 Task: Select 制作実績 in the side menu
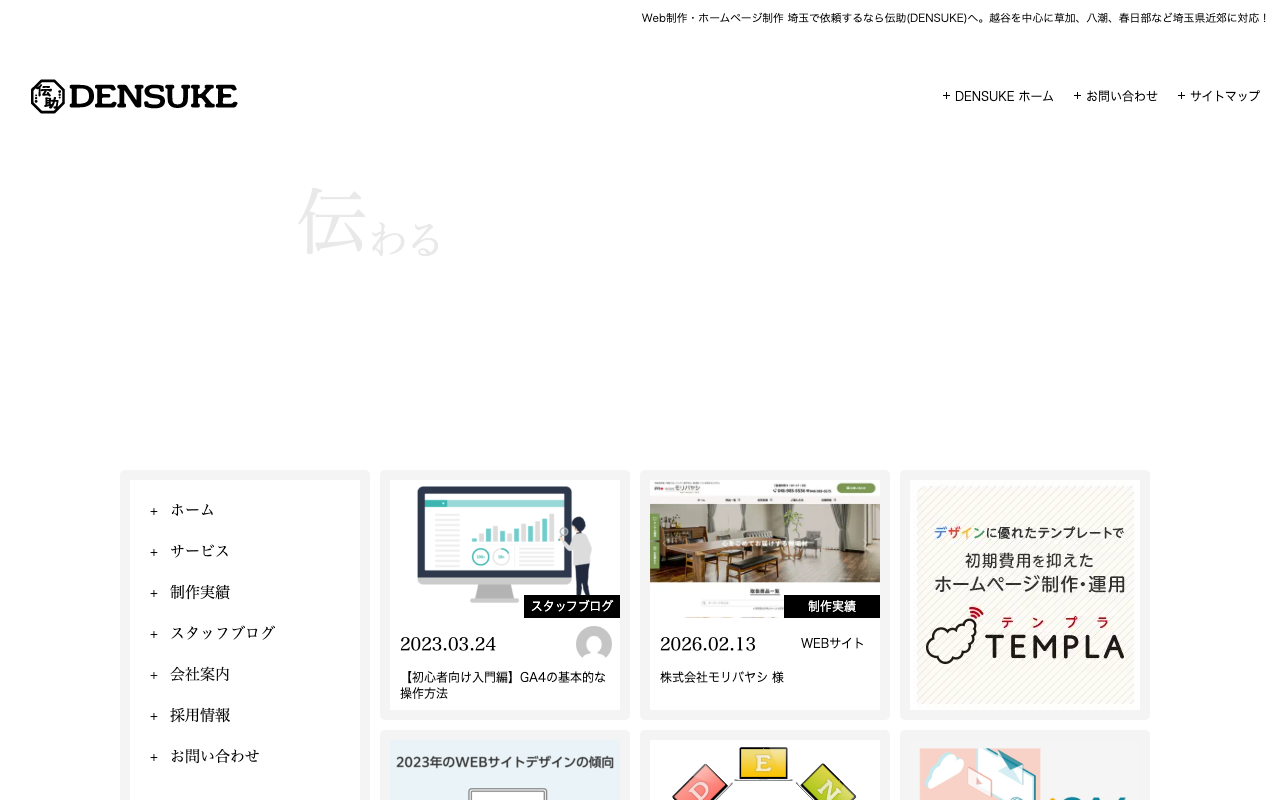(x=200, y=592)
